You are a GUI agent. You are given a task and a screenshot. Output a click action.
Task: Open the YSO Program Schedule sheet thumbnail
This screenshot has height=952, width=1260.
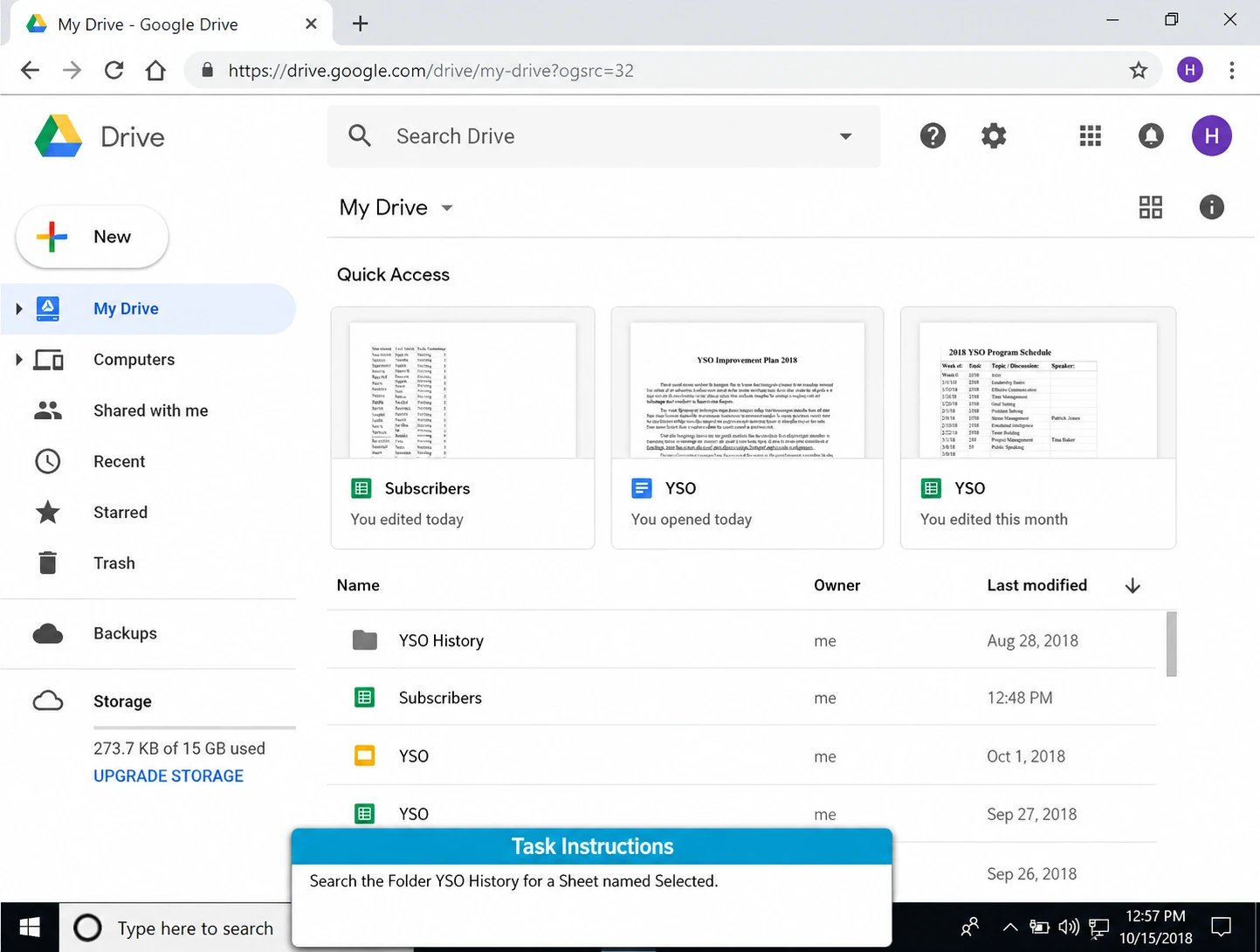pos(1038,427)
